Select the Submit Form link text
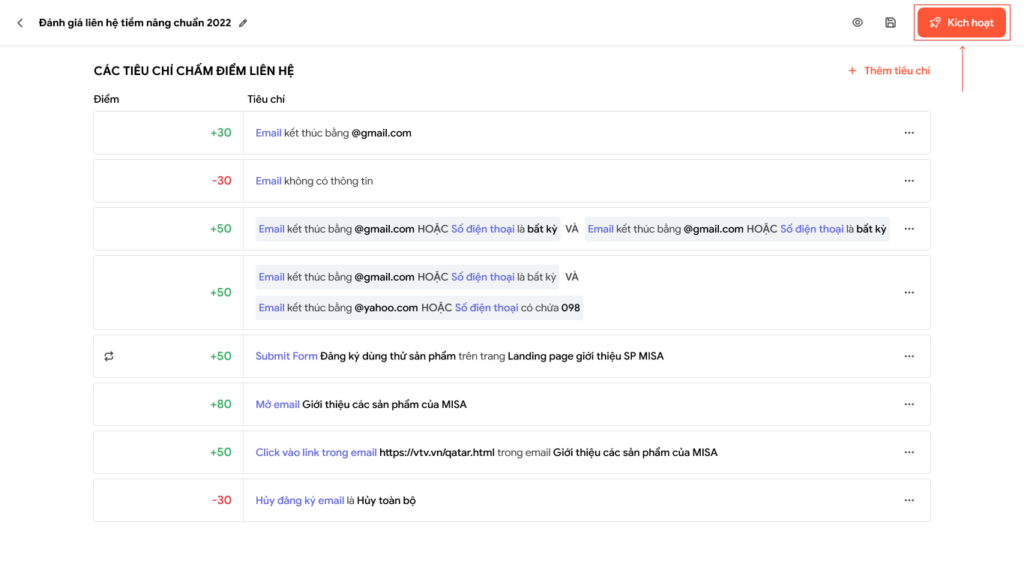Screen dimensions: 1024x576 tap(286, 356)
